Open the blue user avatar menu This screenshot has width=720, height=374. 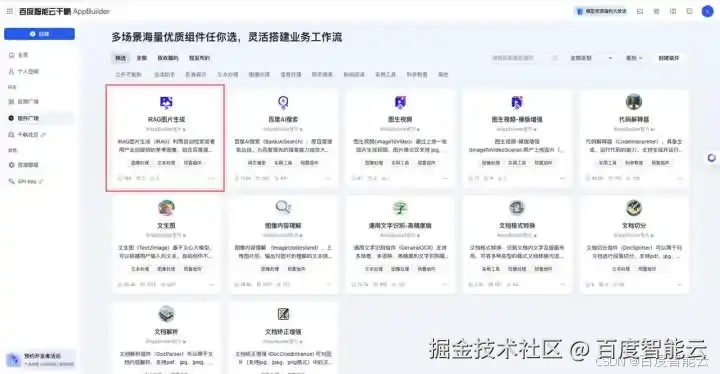coord(708,11)
